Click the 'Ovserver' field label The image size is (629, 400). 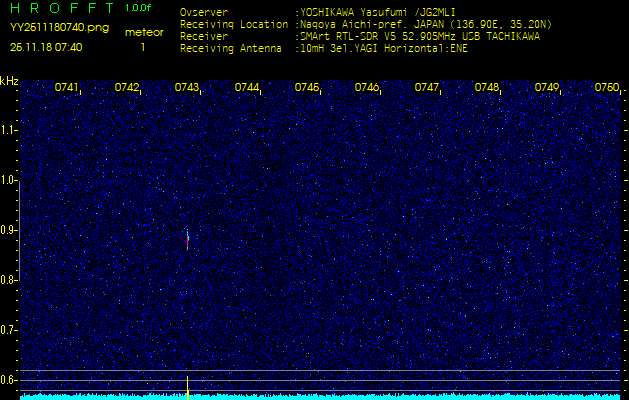coord(204,12)
